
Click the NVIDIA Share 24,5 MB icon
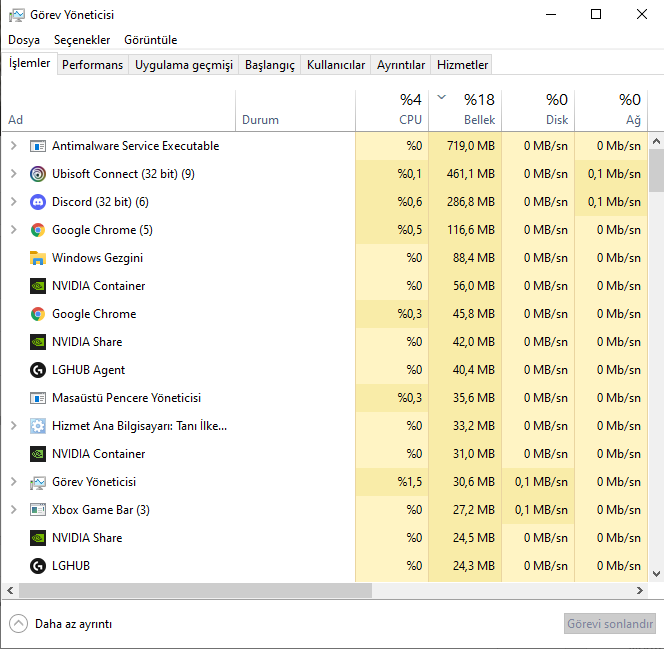(x=38, y=538)
